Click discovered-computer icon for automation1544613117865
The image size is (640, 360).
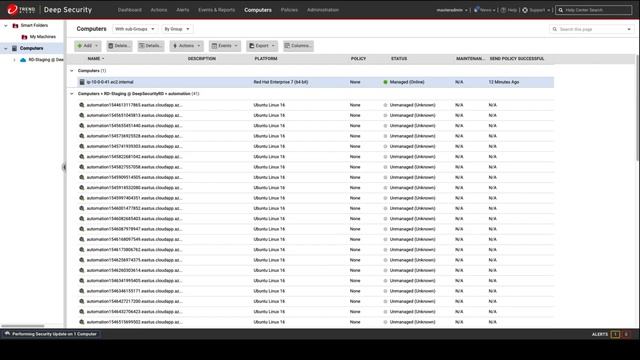(82, 105)
